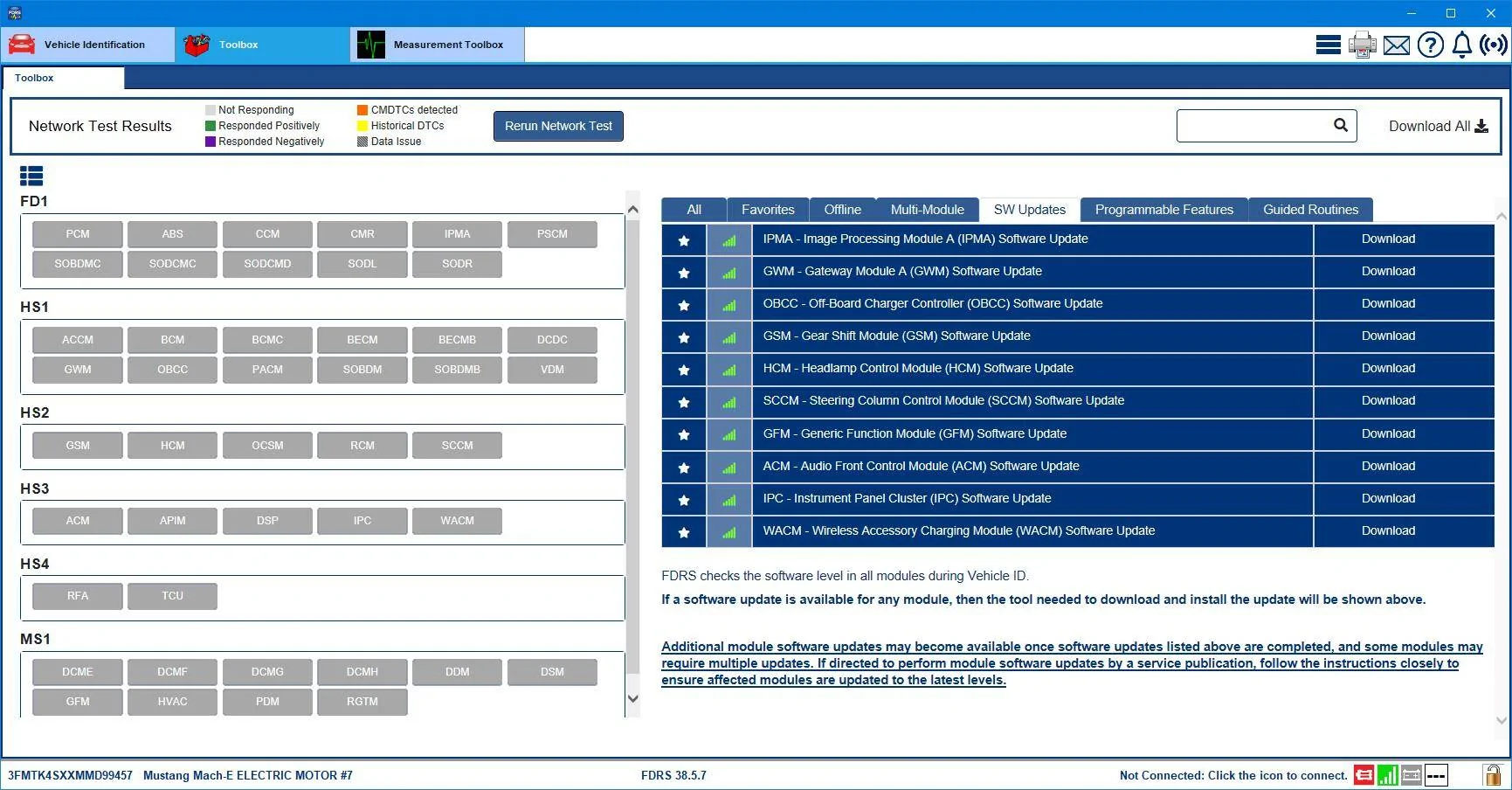Favorite star for GSM software update
This screenshot has width=1512, height=790.
point(684,336)
